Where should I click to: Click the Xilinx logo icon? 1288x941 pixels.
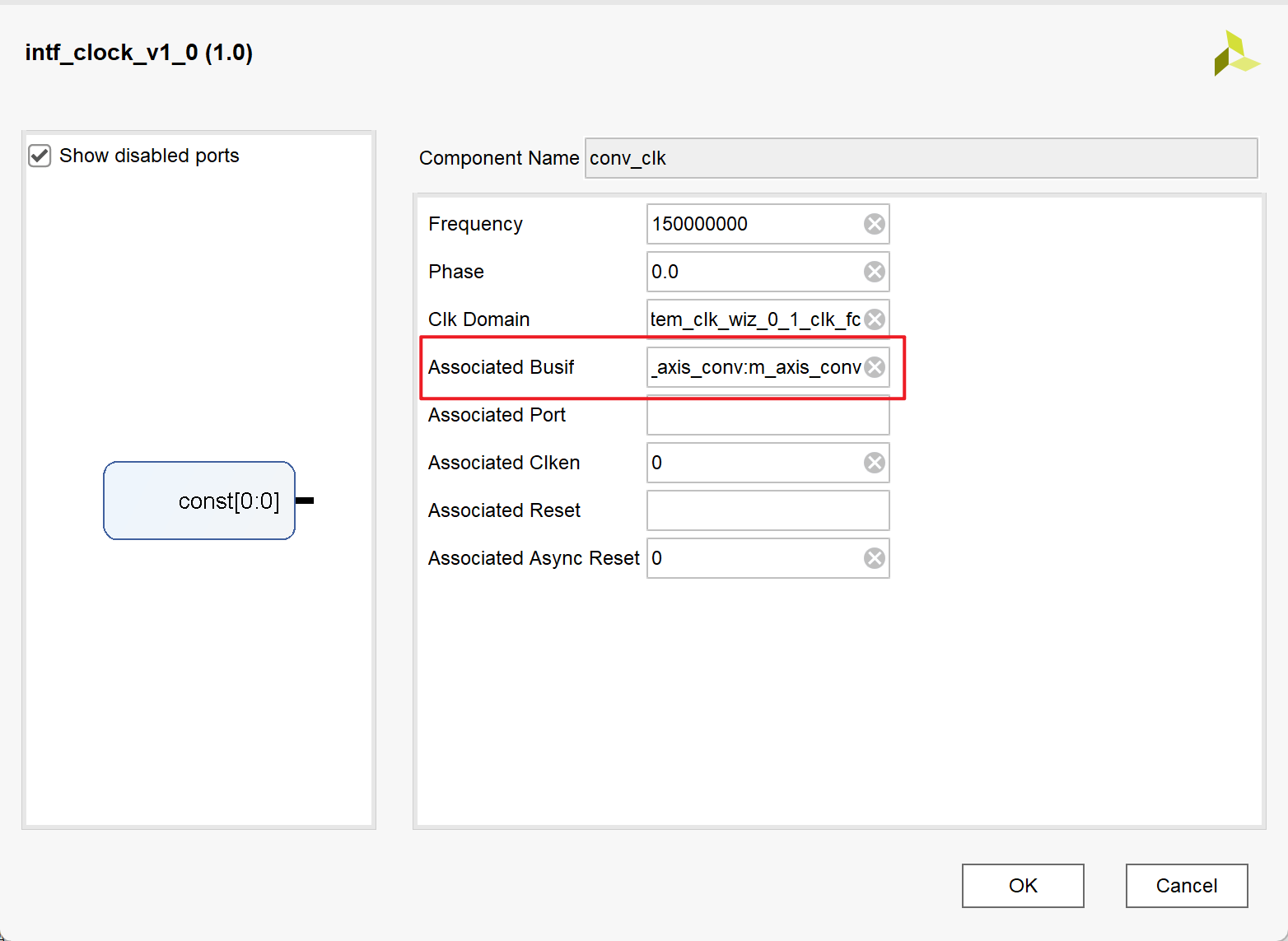pyautogui.click(x=1236, y=54)
